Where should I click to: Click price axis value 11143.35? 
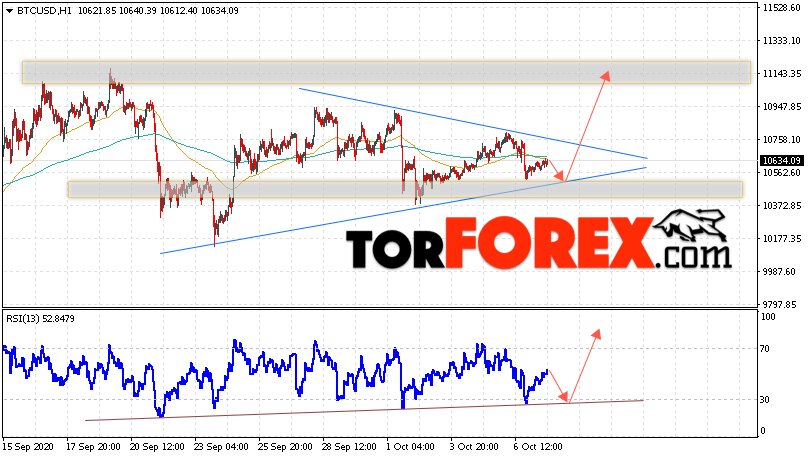pos(781,74)
